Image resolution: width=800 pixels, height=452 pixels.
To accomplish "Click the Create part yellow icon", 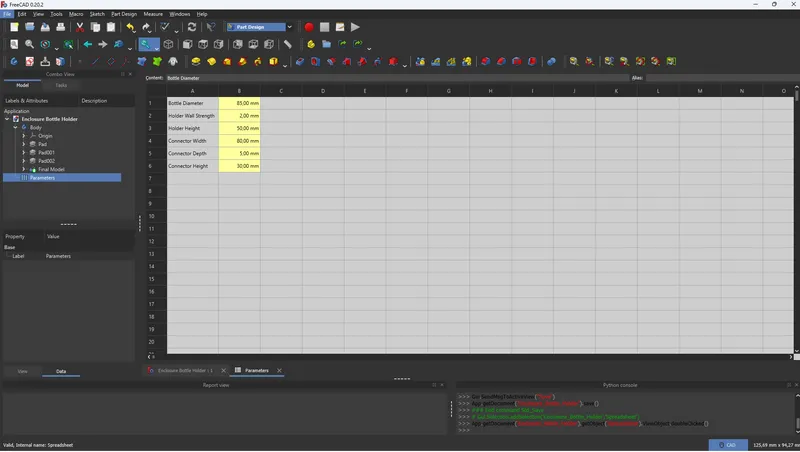I will tap(311, 44).
